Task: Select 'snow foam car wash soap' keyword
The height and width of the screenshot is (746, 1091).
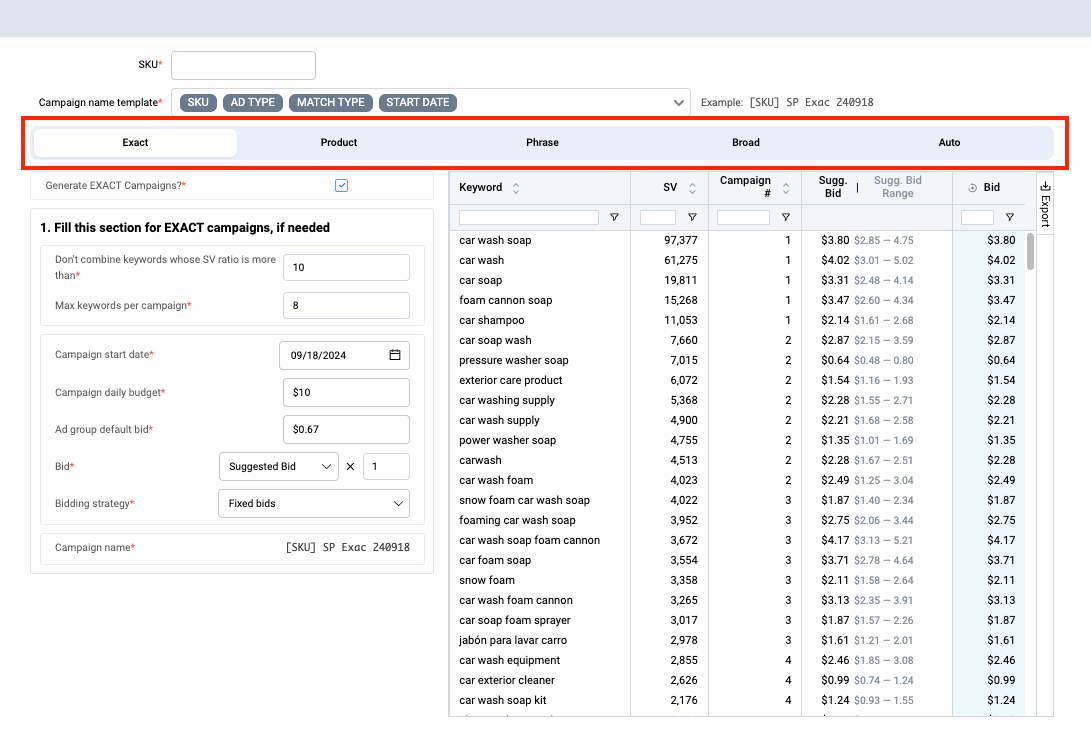Action: (525, 500)
